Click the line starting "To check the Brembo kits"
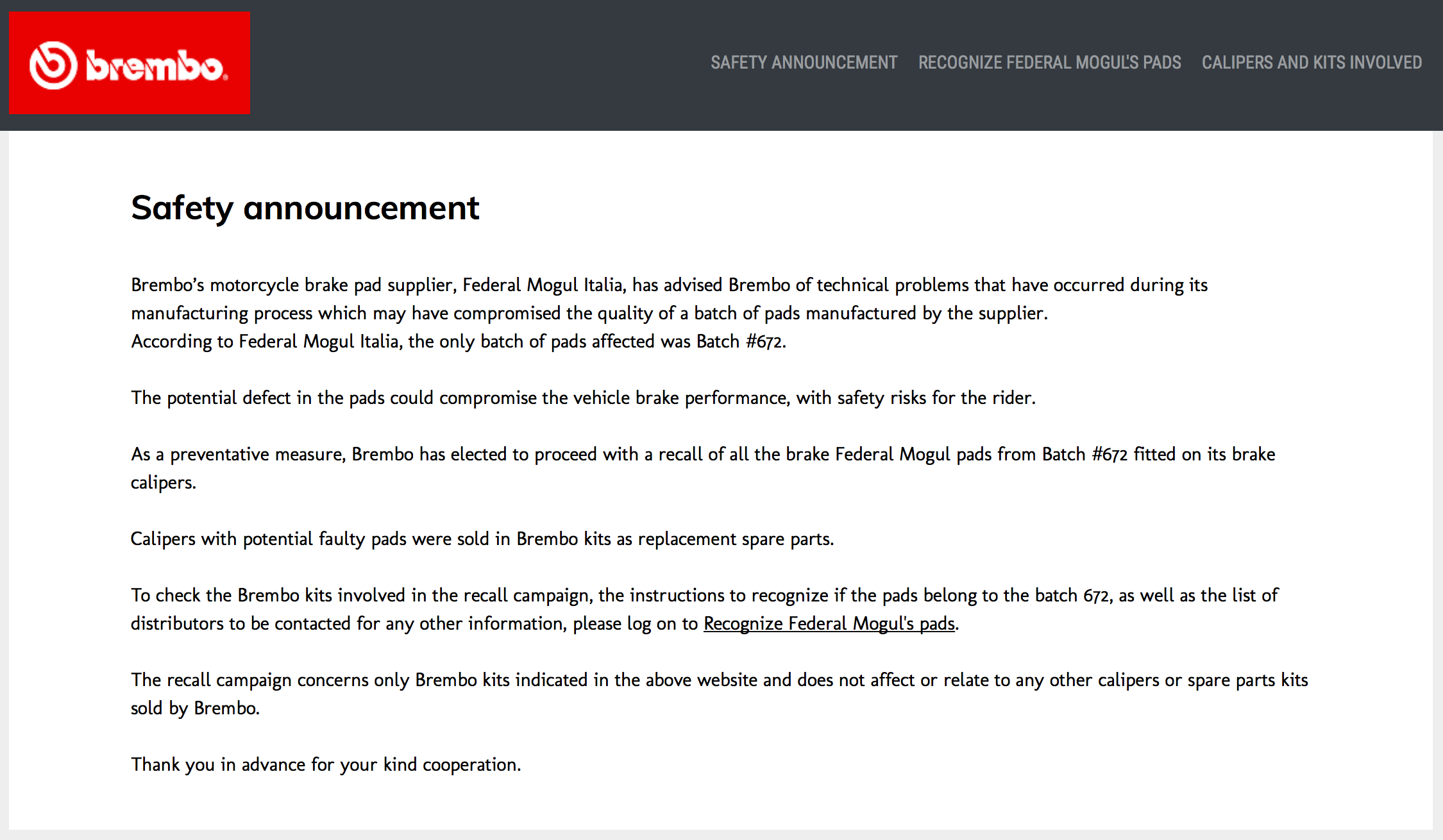Viewport: 1443px width, 840px height. point(704,595)
